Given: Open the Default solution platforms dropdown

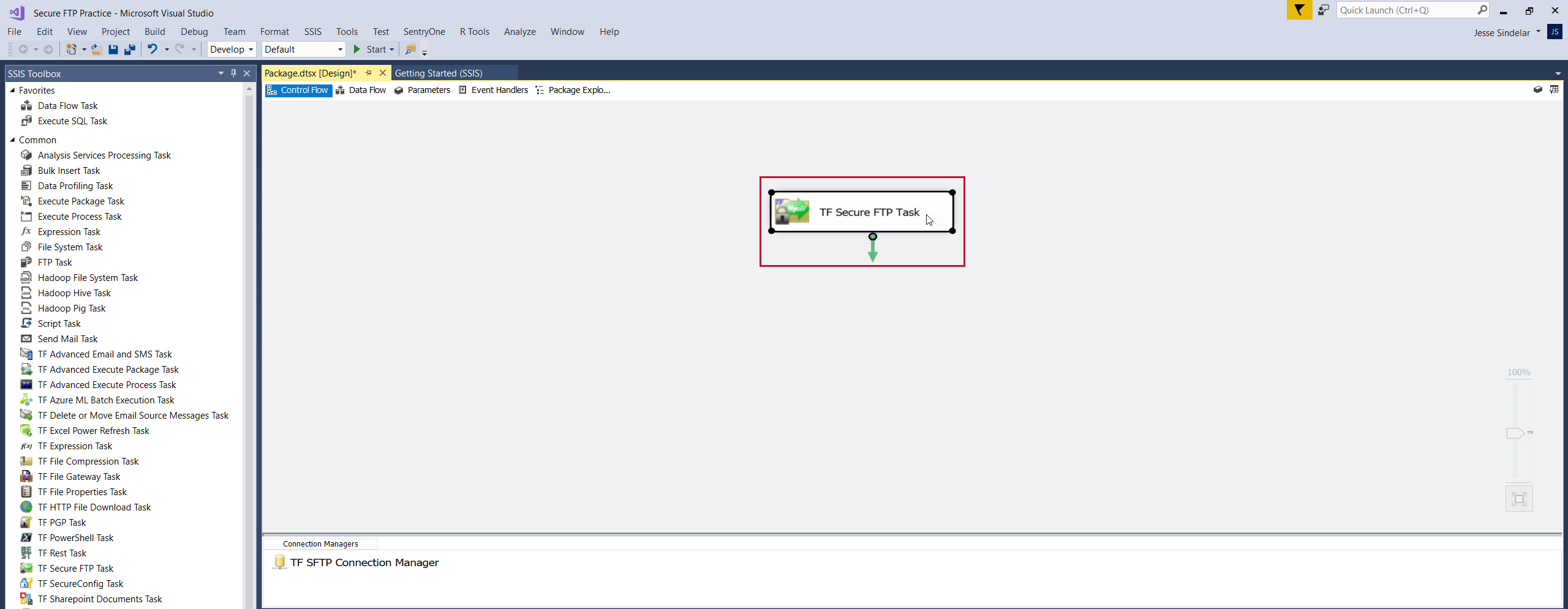Looking at the screenshot, I should coord(339,50).
